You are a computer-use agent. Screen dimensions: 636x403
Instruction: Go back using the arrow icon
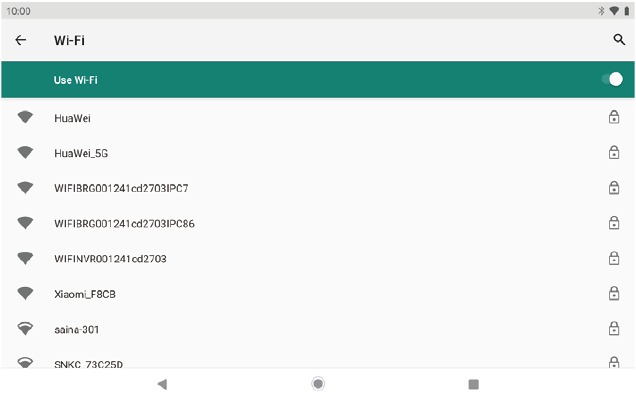[x=21, y=40]
